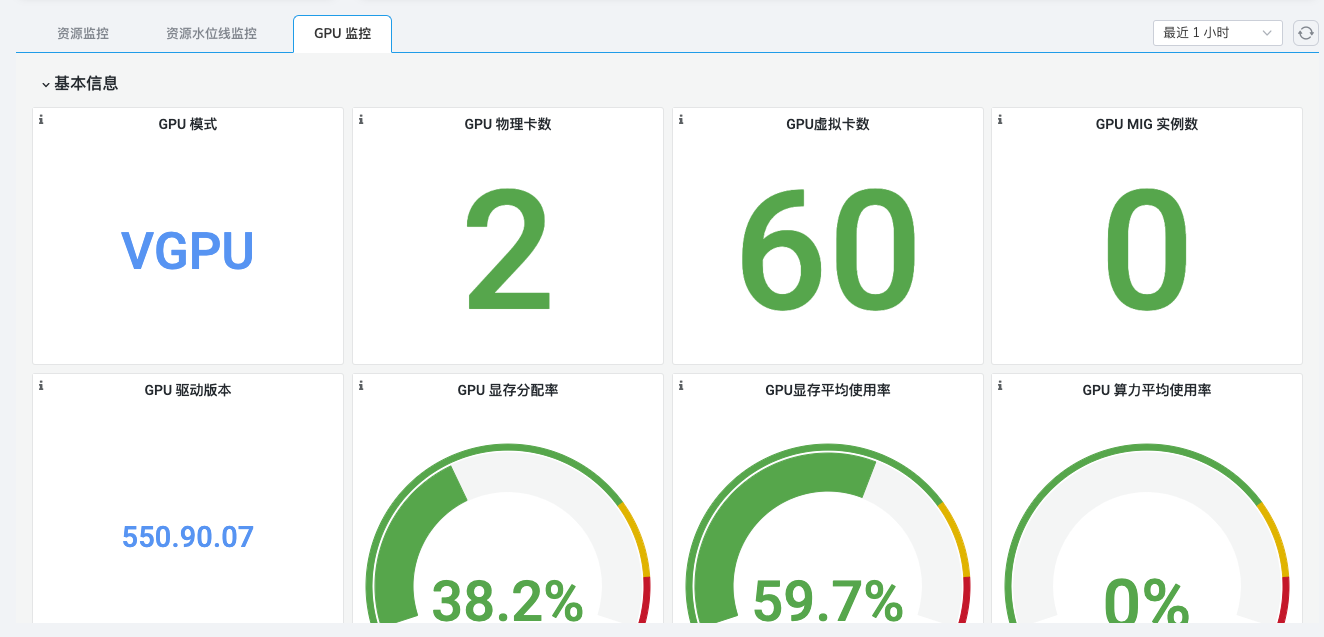The width and height of the screenshot is (1324, 637).
Task: Click the refresh button at top right
Action: (x=1305, y=33)
